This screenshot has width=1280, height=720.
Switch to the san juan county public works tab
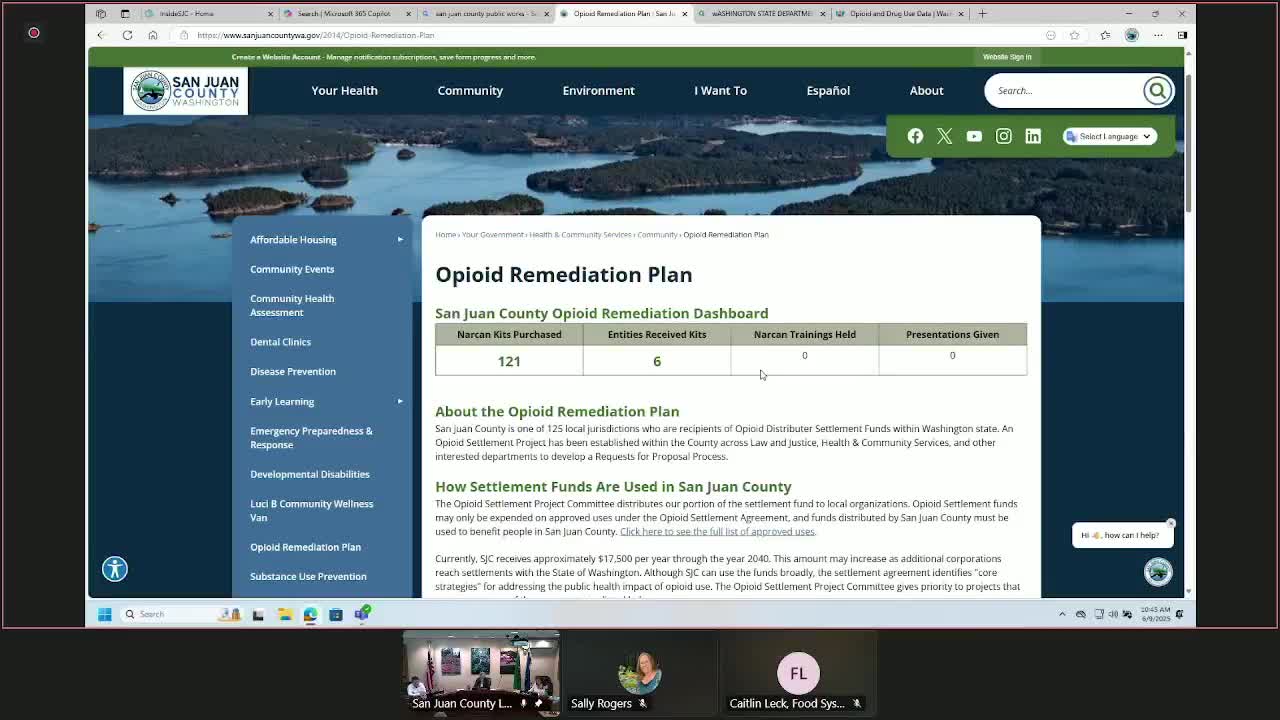point(484,14)
